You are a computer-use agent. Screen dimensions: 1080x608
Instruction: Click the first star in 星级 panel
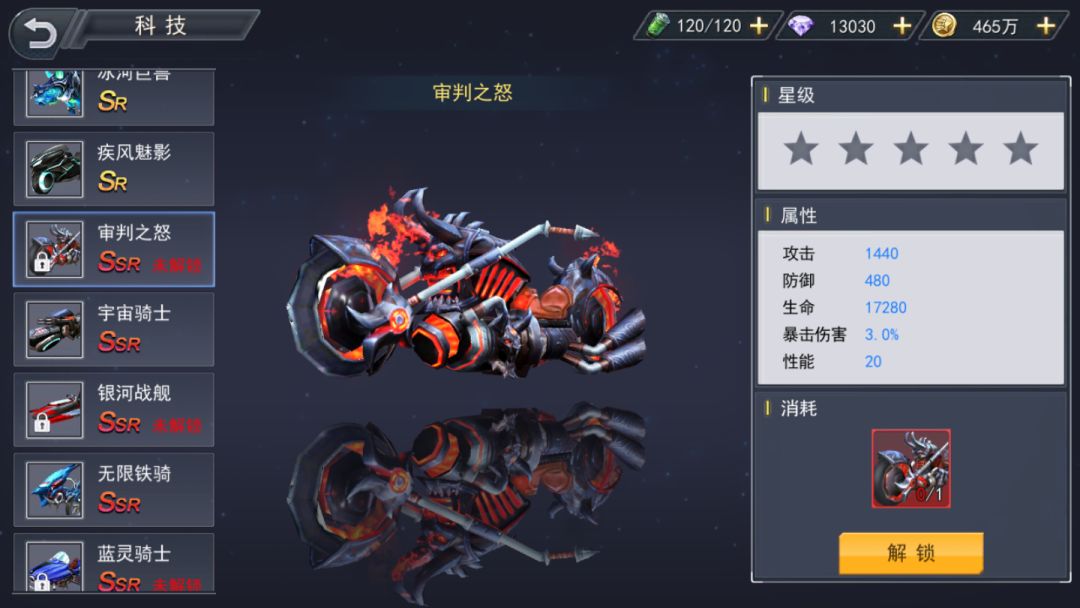pos(801,149)
